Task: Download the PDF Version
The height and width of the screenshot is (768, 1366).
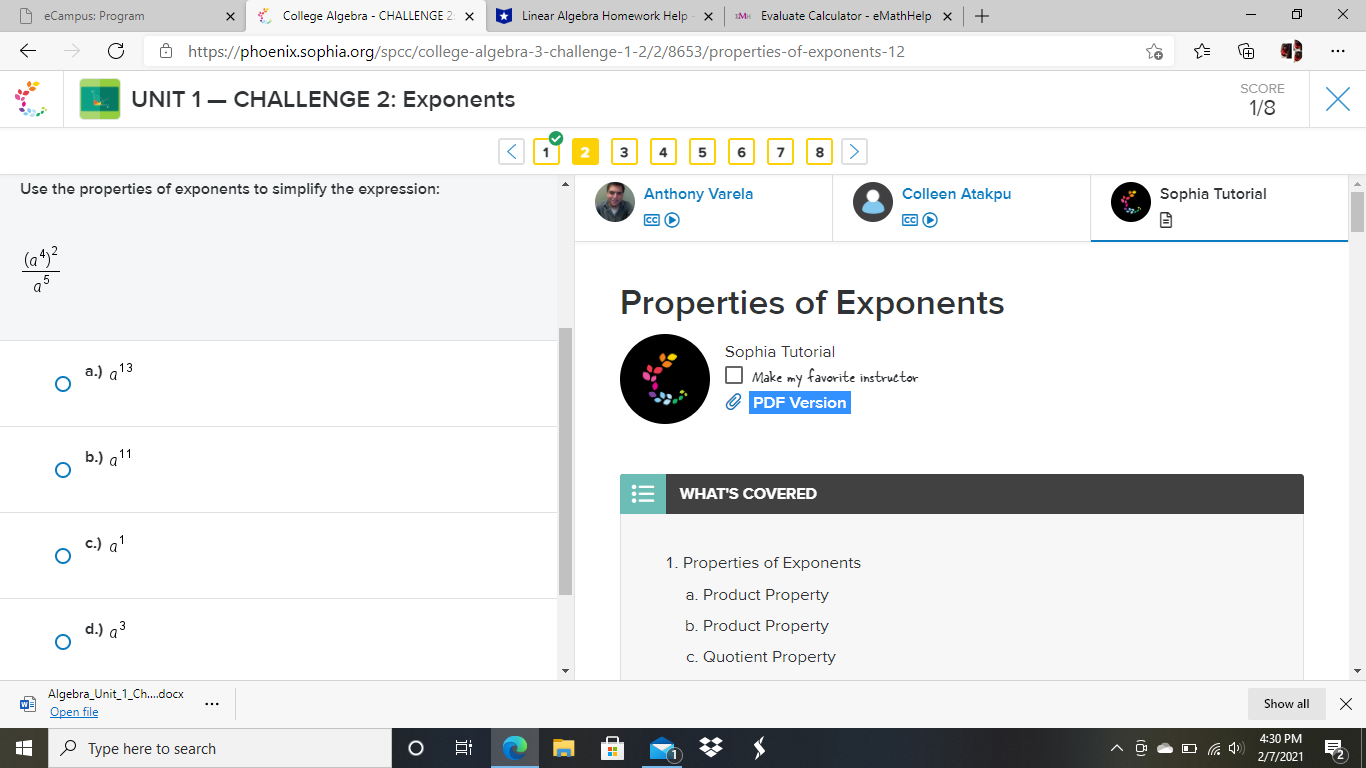Action: (x=800, y=402)
